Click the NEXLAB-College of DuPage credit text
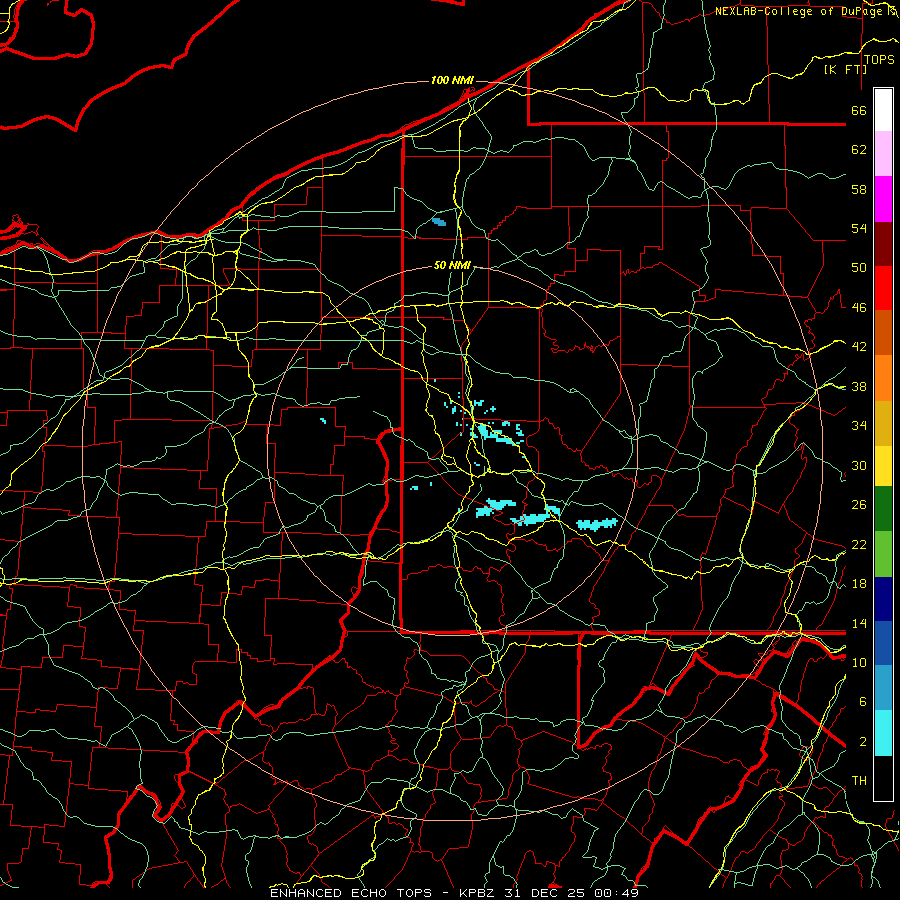Screen dimensions: 900x900 click(x=801, y=11)
